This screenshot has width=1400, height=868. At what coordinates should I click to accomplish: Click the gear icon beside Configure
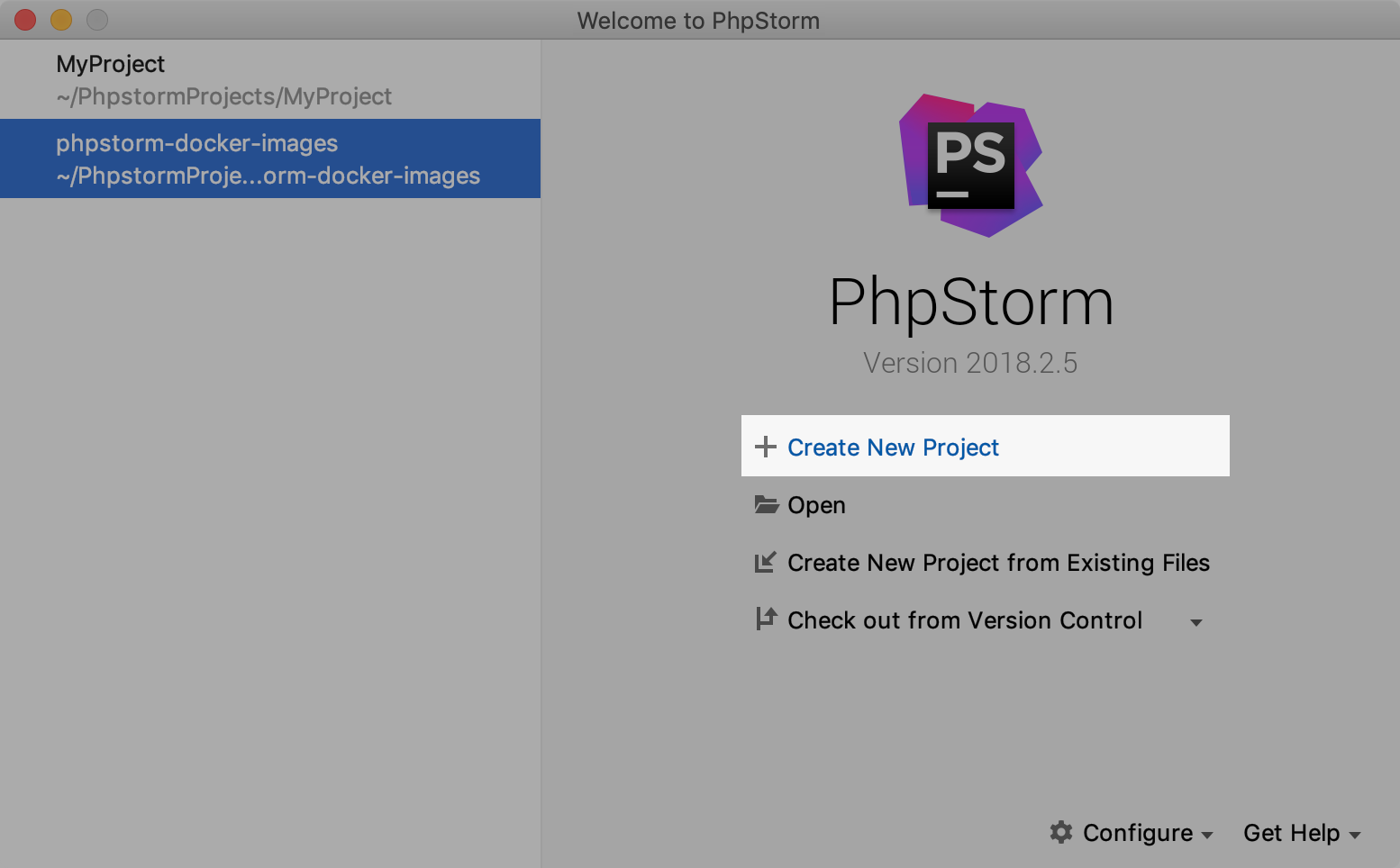1061,832
